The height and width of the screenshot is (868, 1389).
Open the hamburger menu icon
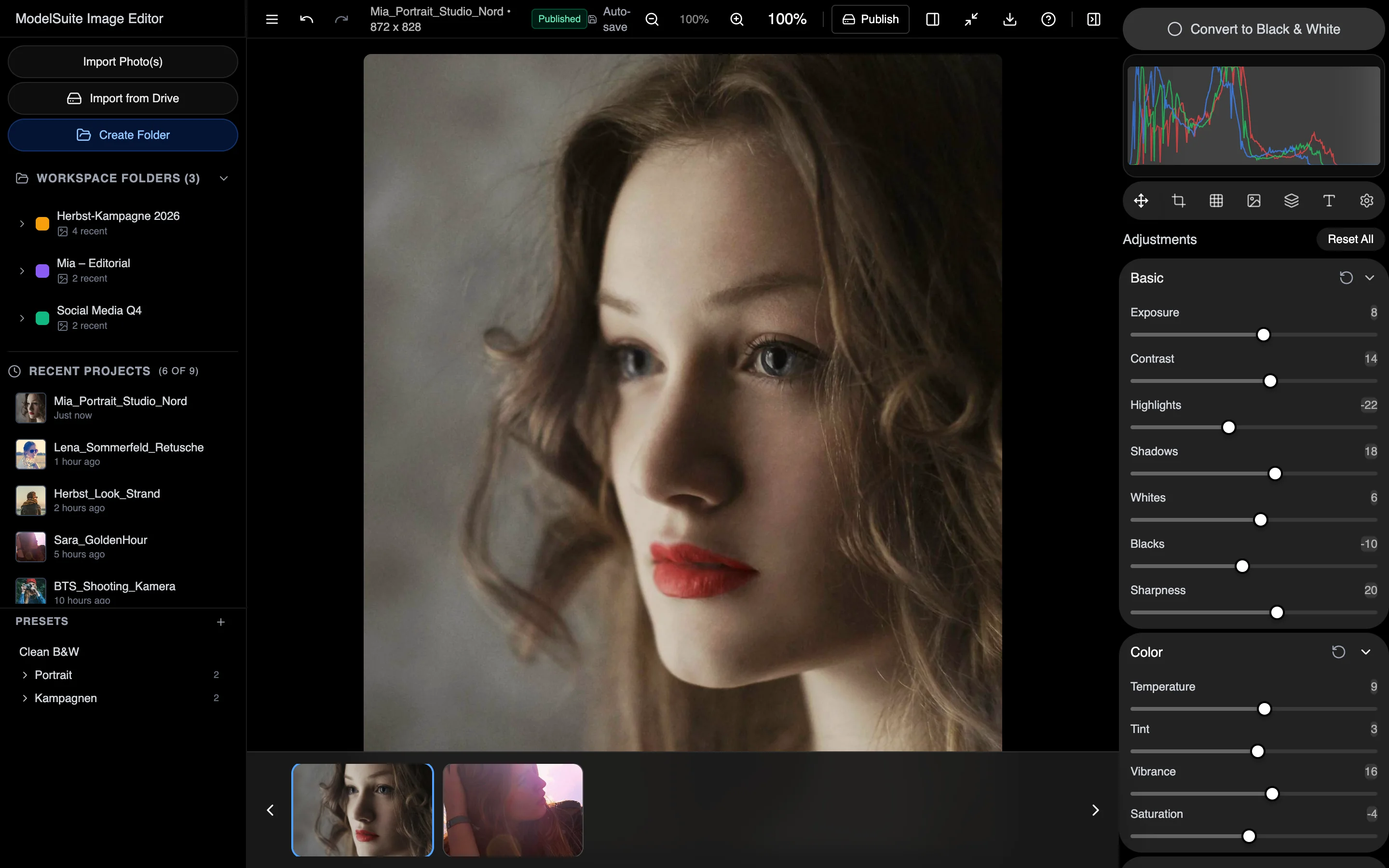point(272,19)
